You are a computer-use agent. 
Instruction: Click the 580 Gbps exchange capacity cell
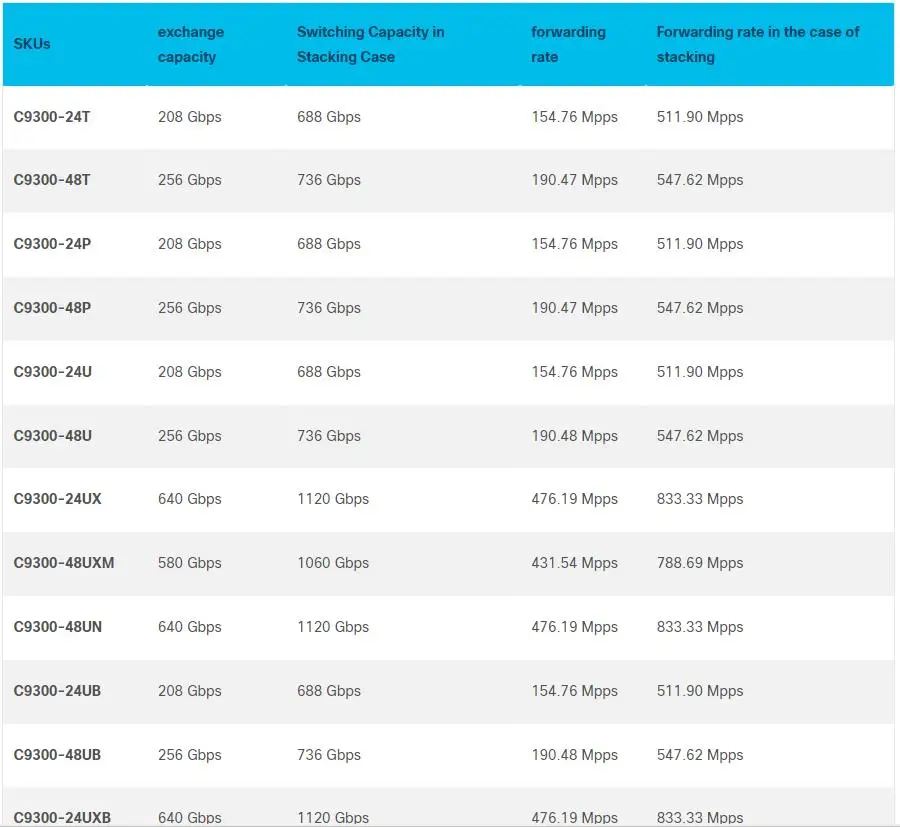189,563
